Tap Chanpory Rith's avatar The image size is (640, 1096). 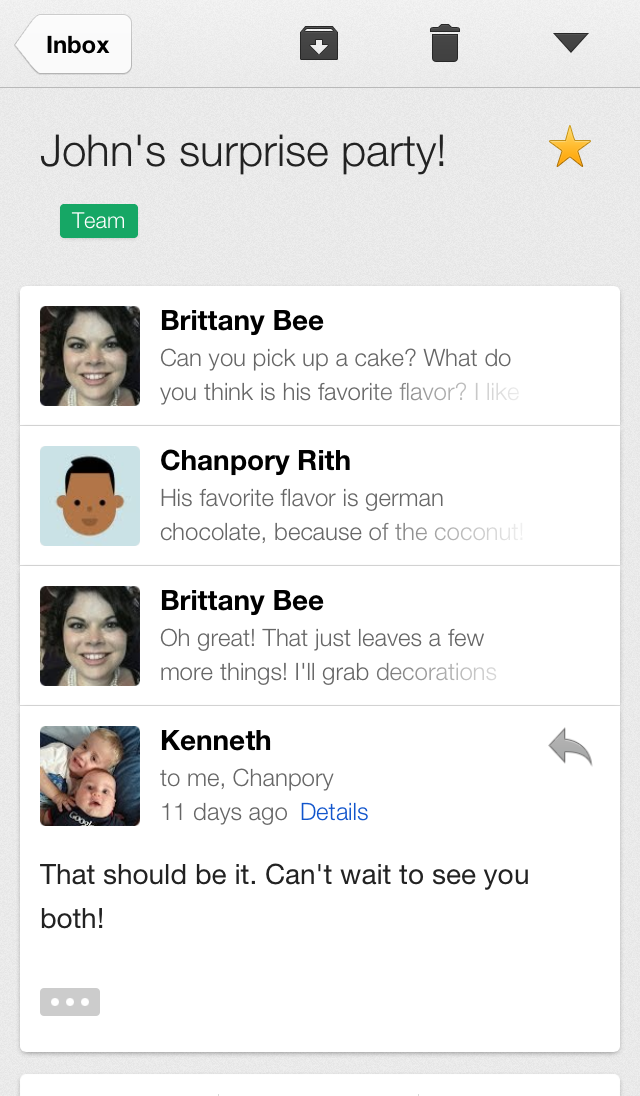pos(90,496)
